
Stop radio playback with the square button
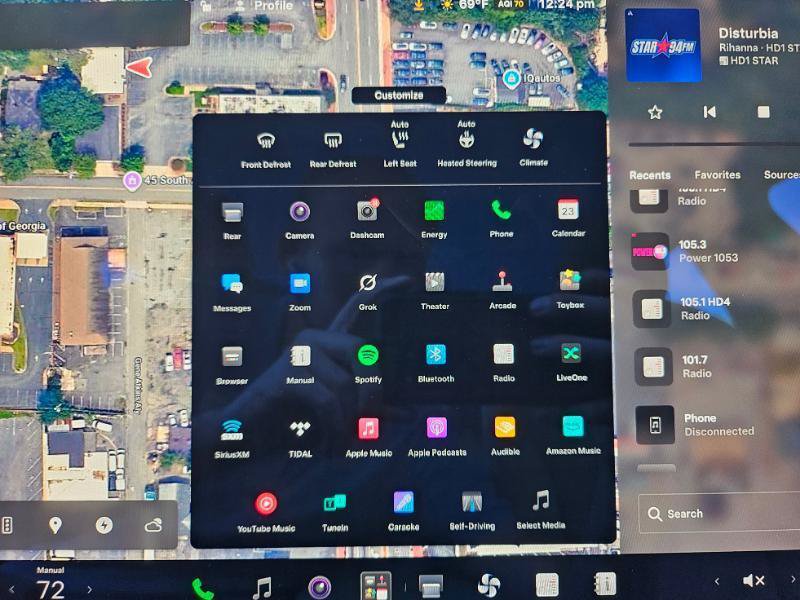pos(764,112)
